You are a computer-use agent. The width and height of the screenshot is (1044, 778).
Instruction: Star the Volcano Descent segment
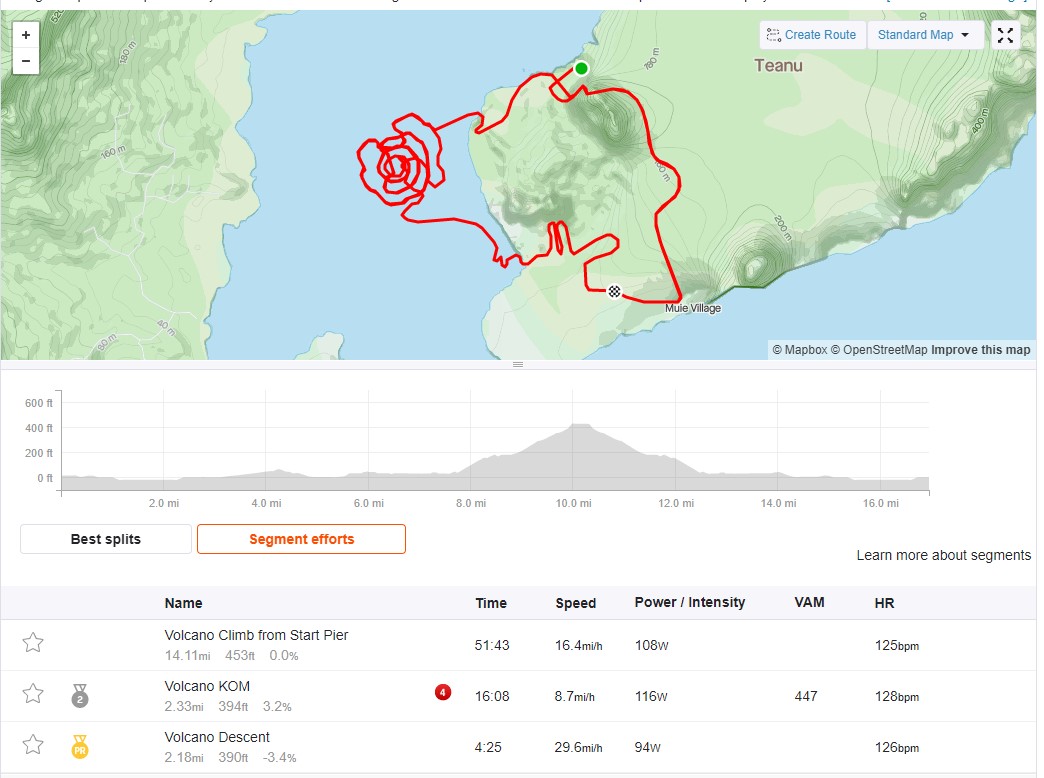pos(33,744)
